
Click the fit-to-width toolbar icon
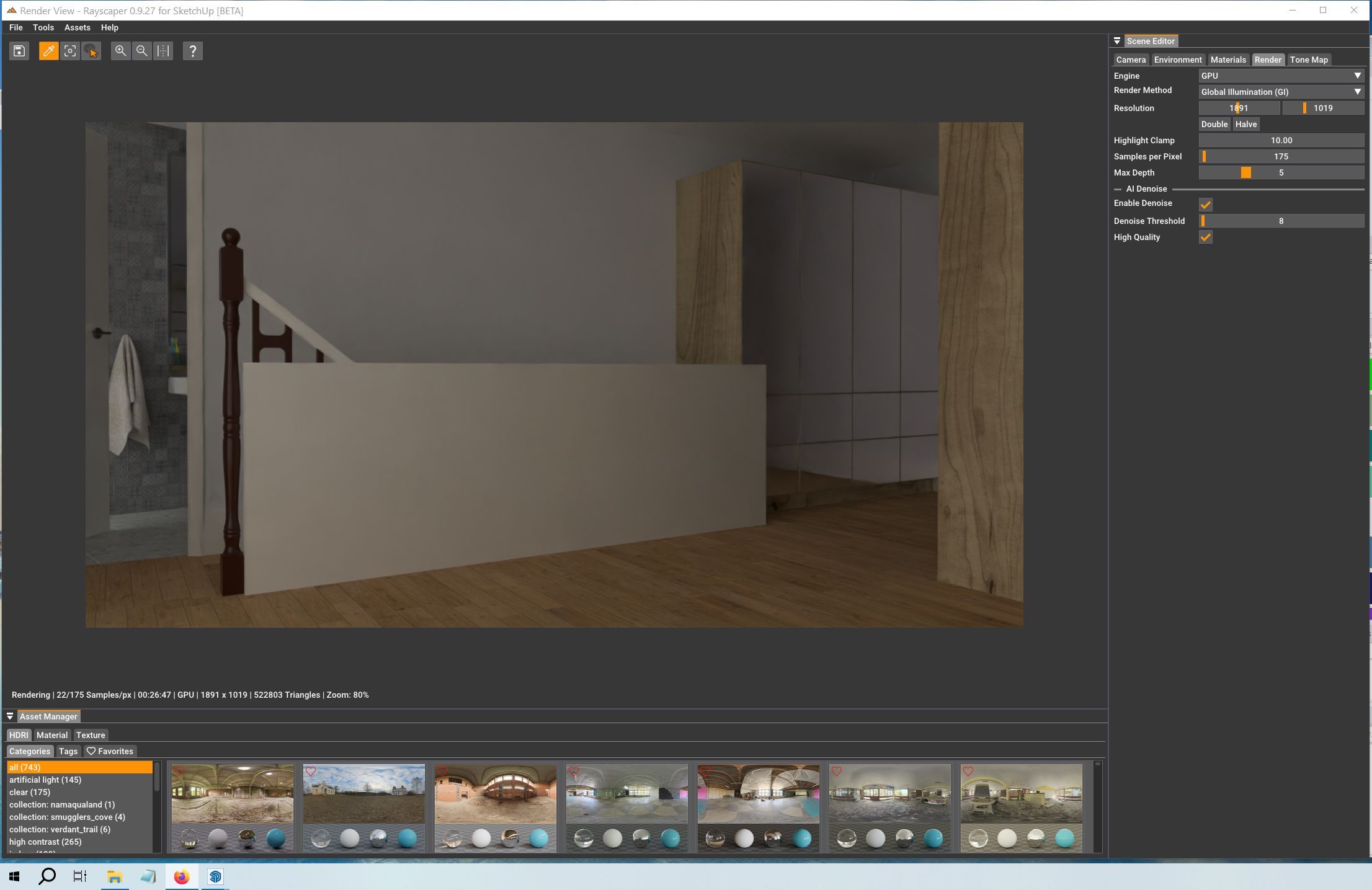163,51
